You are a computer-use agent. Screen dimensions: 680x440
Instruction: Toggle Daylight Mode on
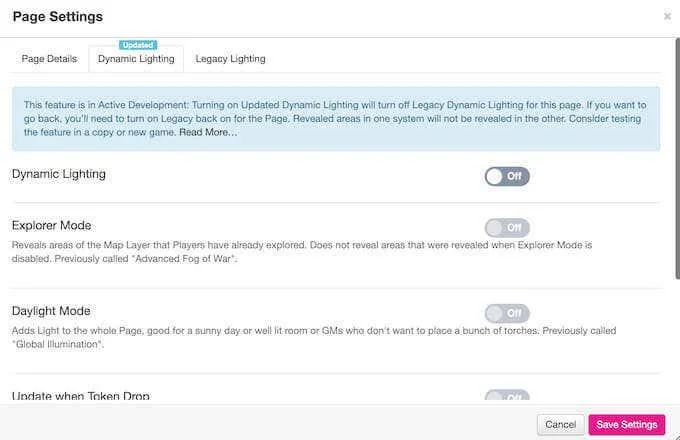[x=507, y=313]
